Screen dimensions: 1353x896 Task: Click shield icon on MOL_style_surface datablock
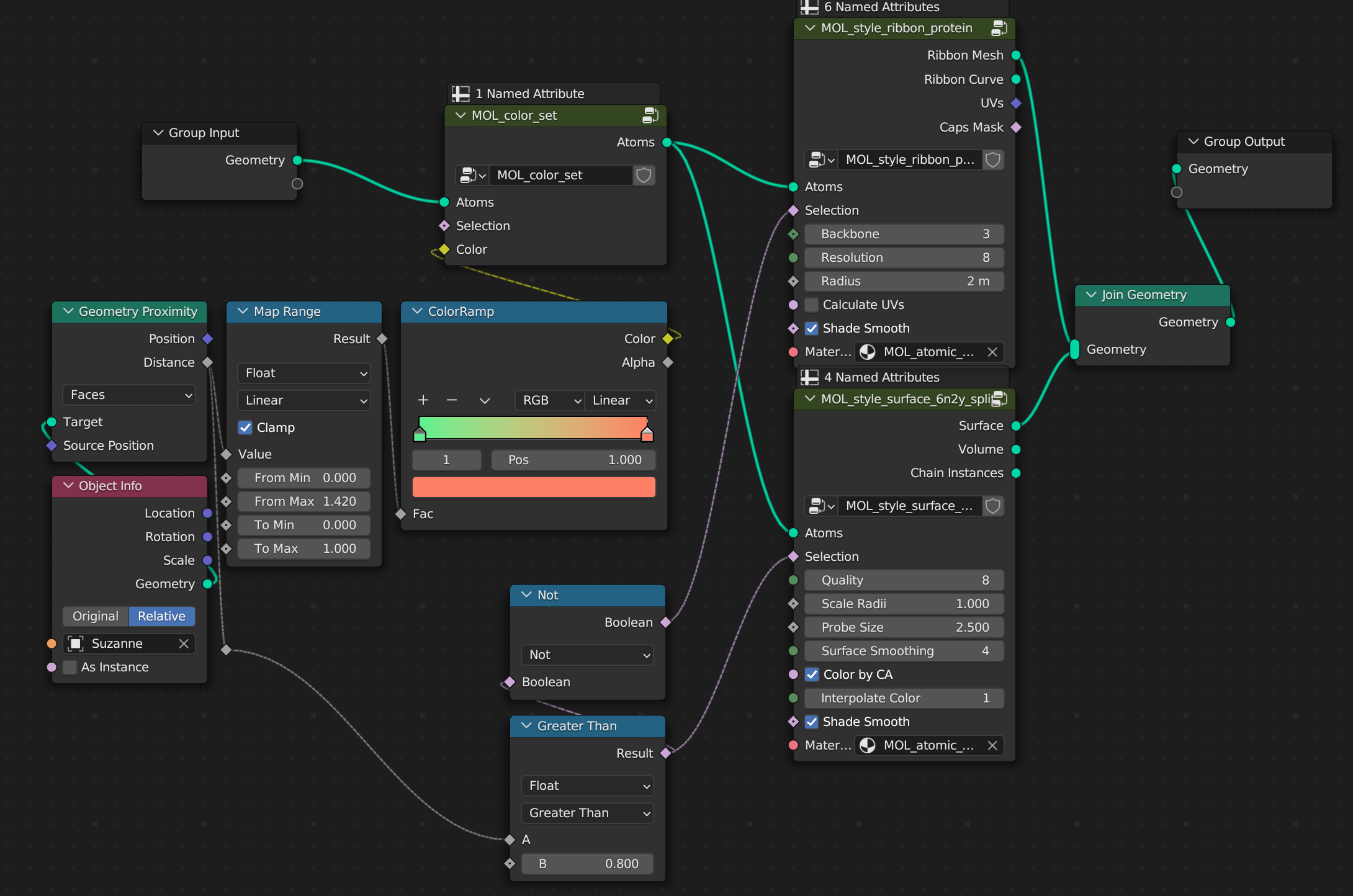[992, 506]
